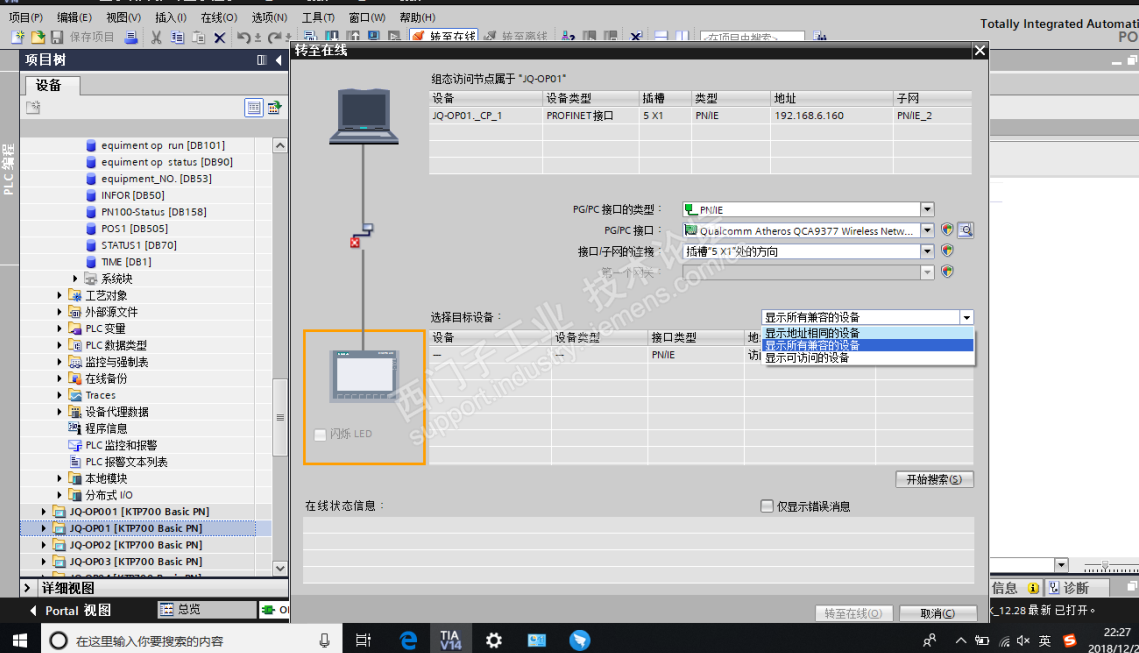Open the 编辑(E) menu

(74, 17)
